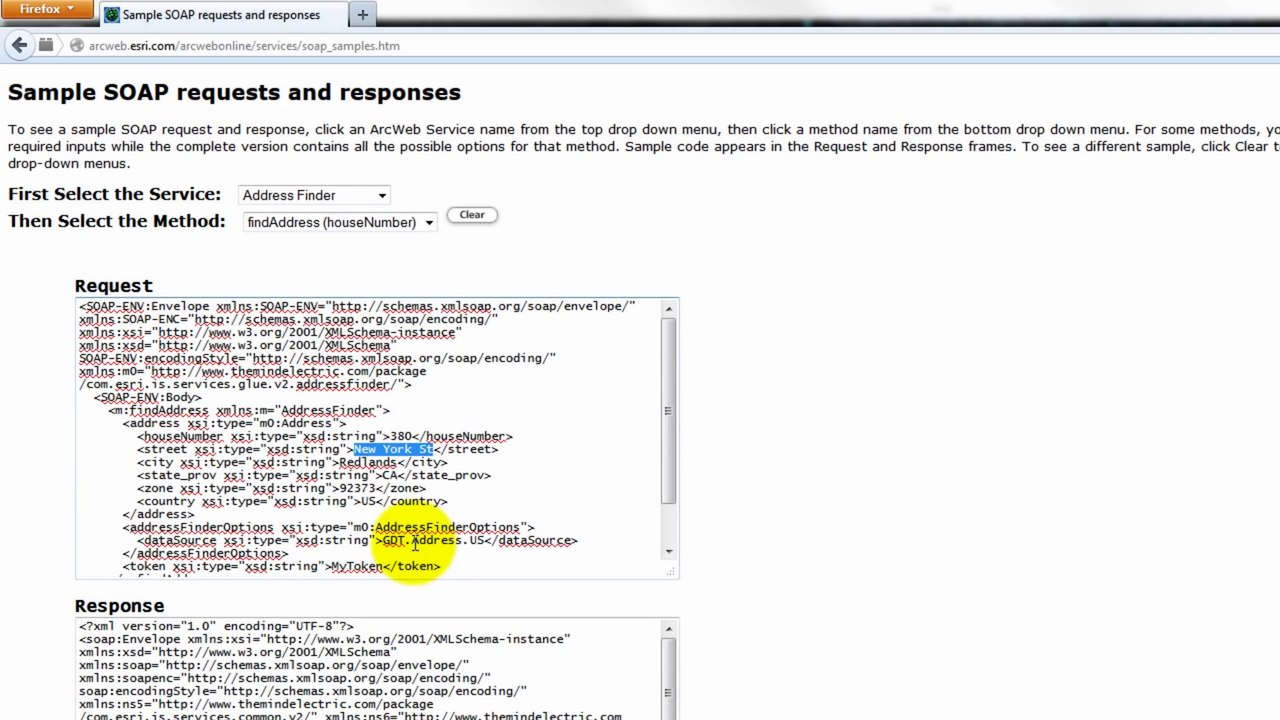This screenshot has width=1280, height=720.
Task: Click the 'Sample SOAP requests and responses' heading
Action: pos(234,92)
